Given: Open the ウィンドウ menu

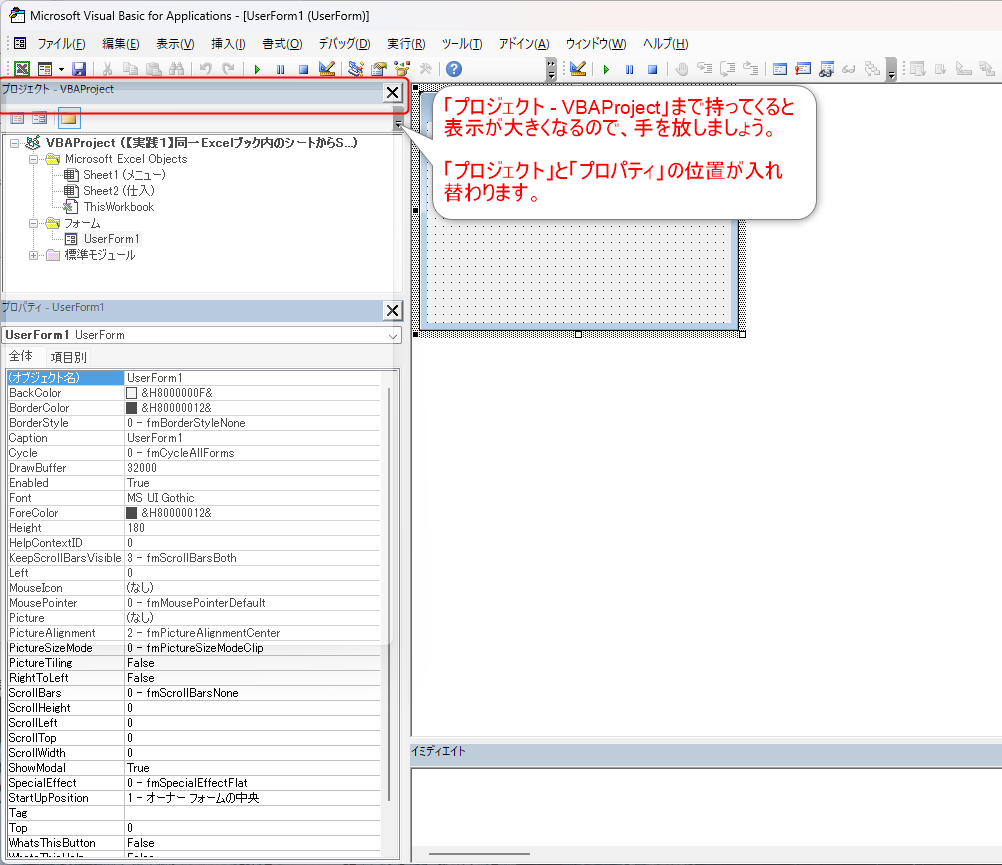Looking at the screenshot, I should (596, 43).
